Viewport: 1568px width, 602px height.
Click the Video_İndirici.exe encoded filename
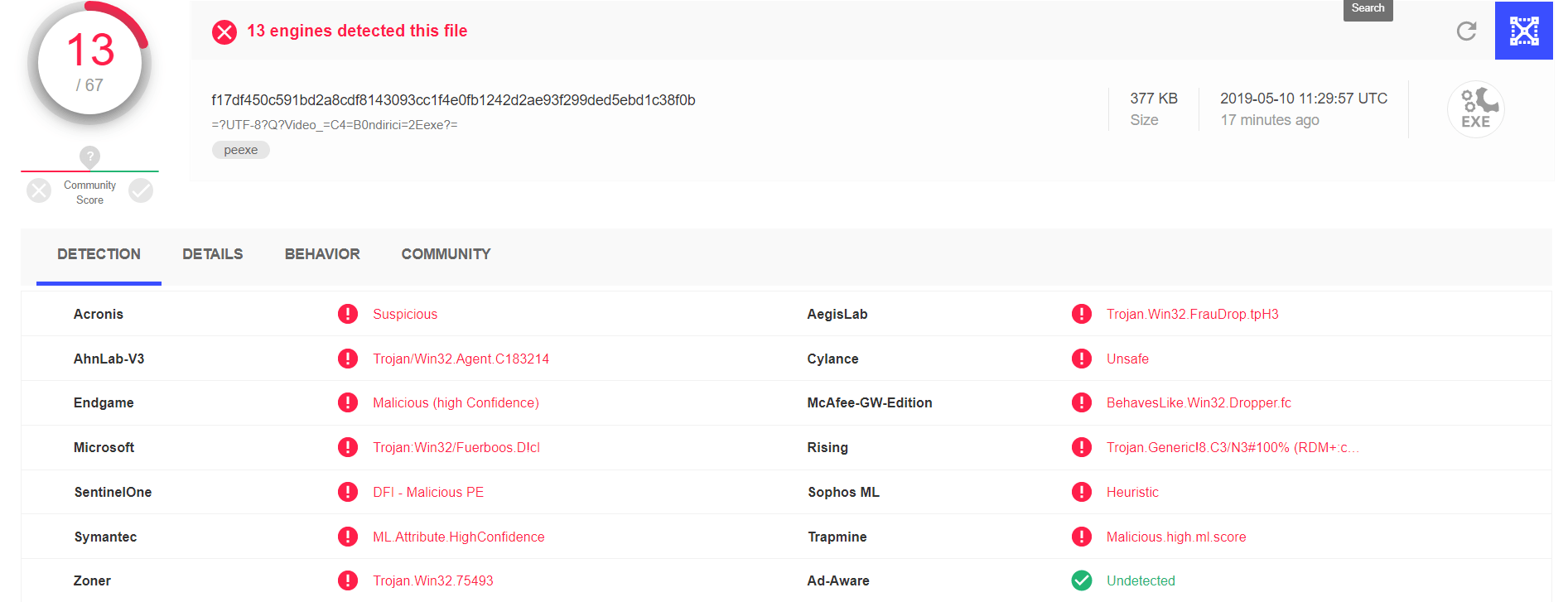pyautogui.click(x=335, y=125)
